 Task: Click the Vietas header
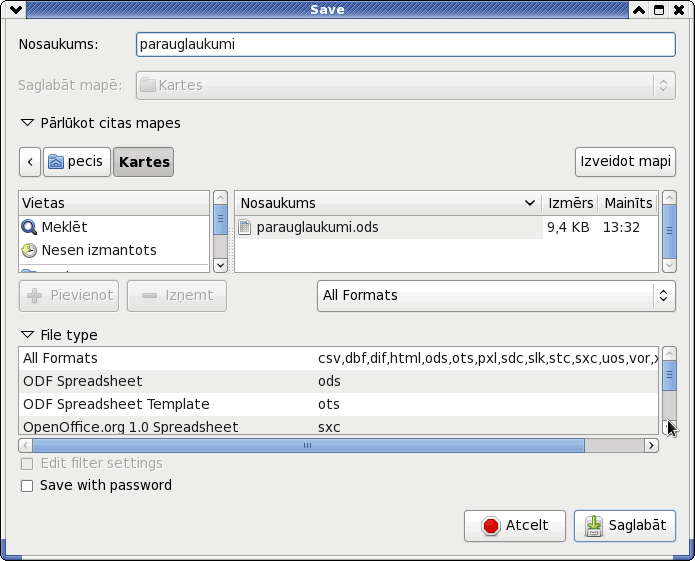tap(114, 203)
